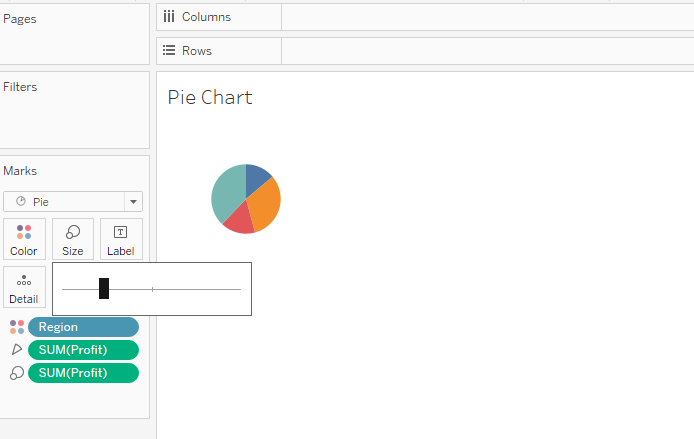Open the Label button on Marks card
The image size is (694, 439).
tap(121, 239)
